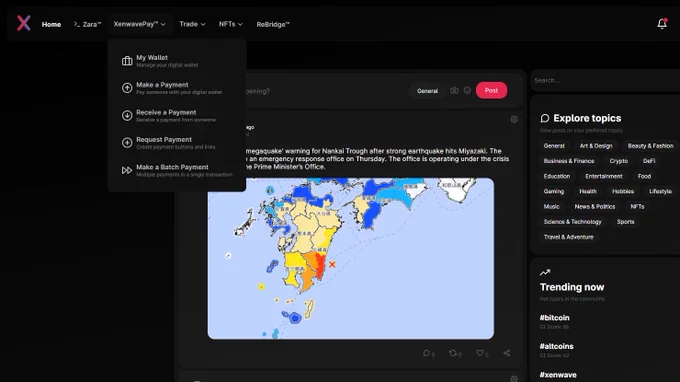Select Request Payment menu entry

coord(177,143)
